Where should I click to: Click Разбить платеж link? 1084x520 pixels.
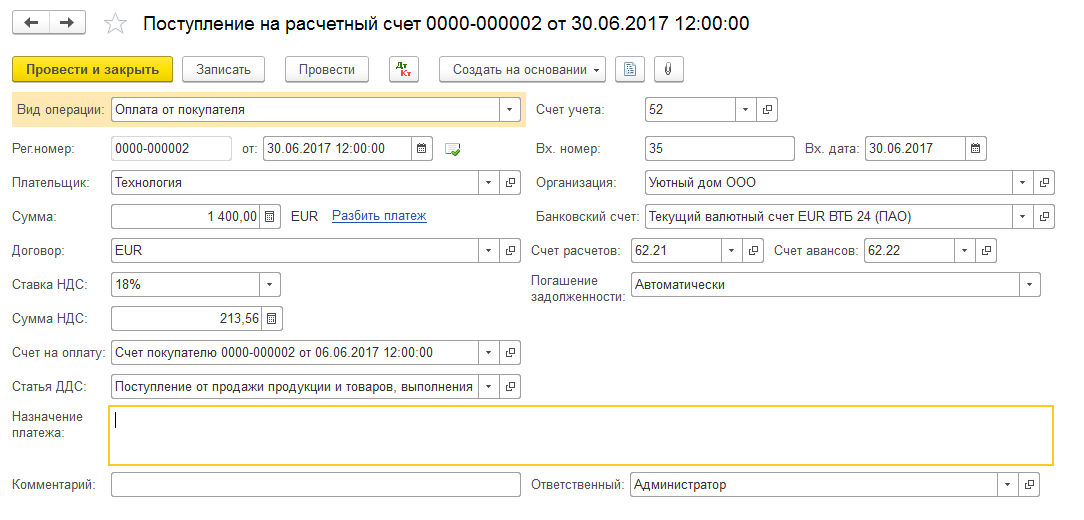click(379, 215)
